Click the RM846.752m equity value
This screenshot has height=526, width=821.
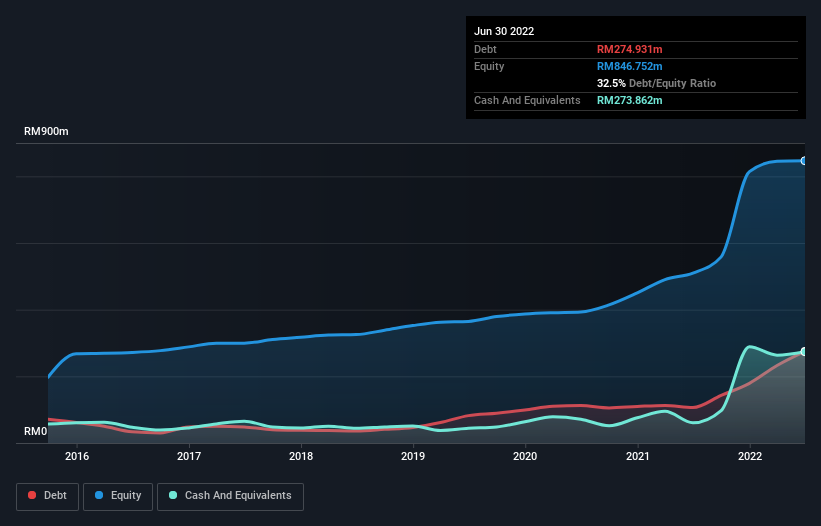point(629,66)
